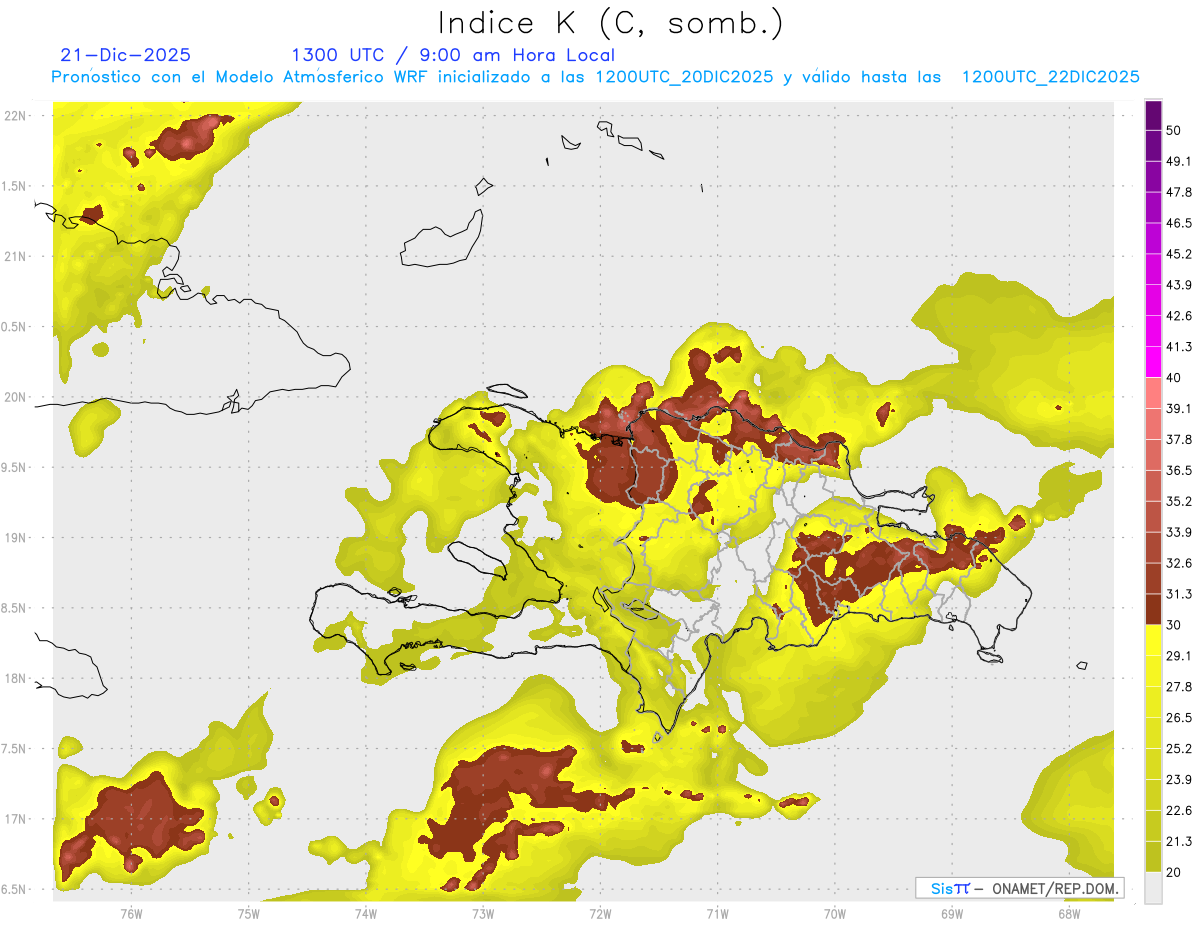This screenshot has height=927, width=1200.
Task: Select the magenta swatch between 40 and 41.3
Action: tap(1154, 362)
